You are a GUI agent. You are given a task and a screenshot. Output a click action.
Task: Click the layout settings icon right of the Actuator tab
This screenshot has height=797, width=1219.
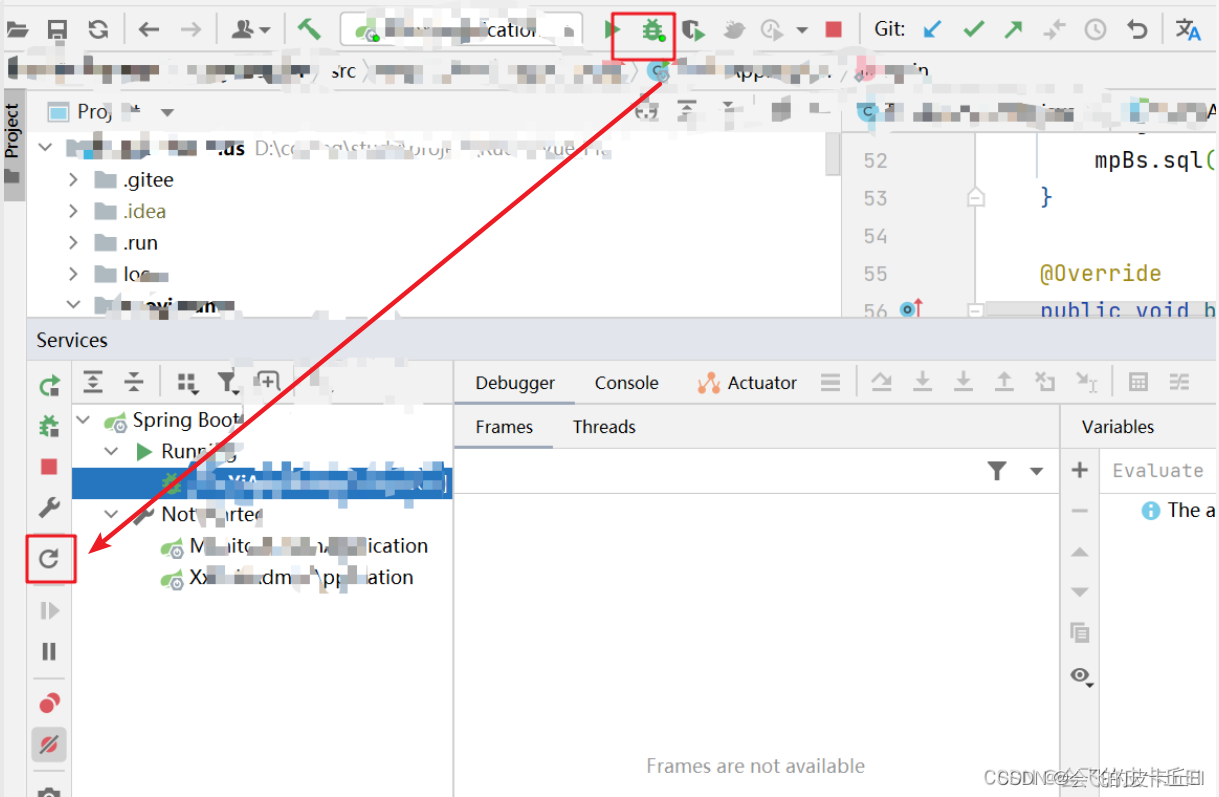(830, 382)
